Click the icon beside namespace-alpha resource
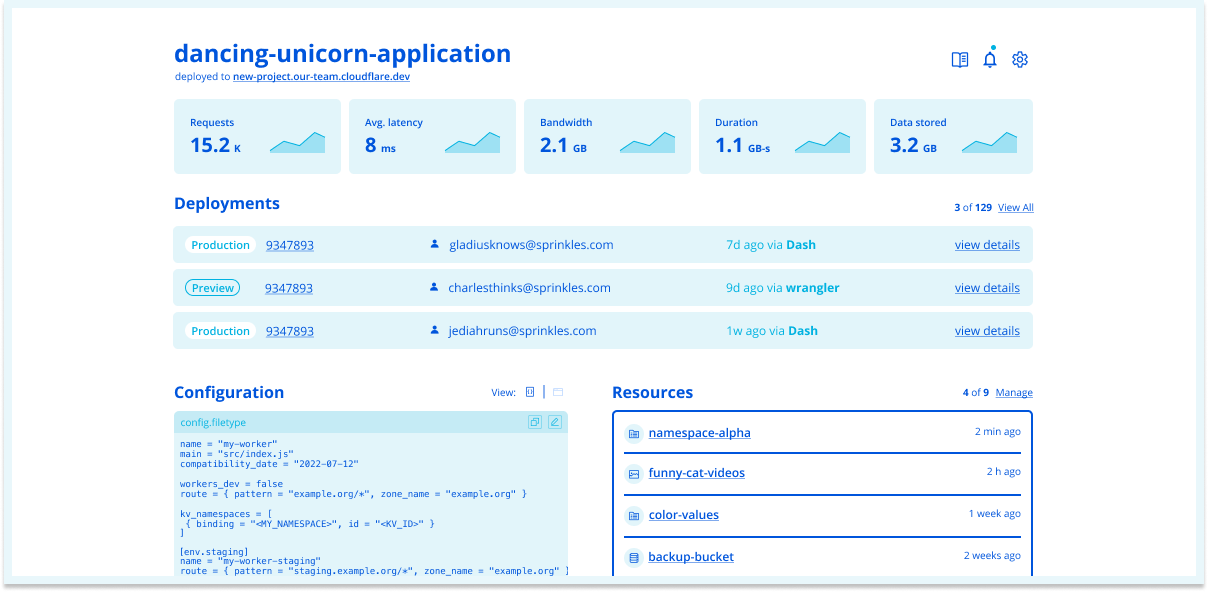Viewport: 1208px width, 592px height. point(633,433)
